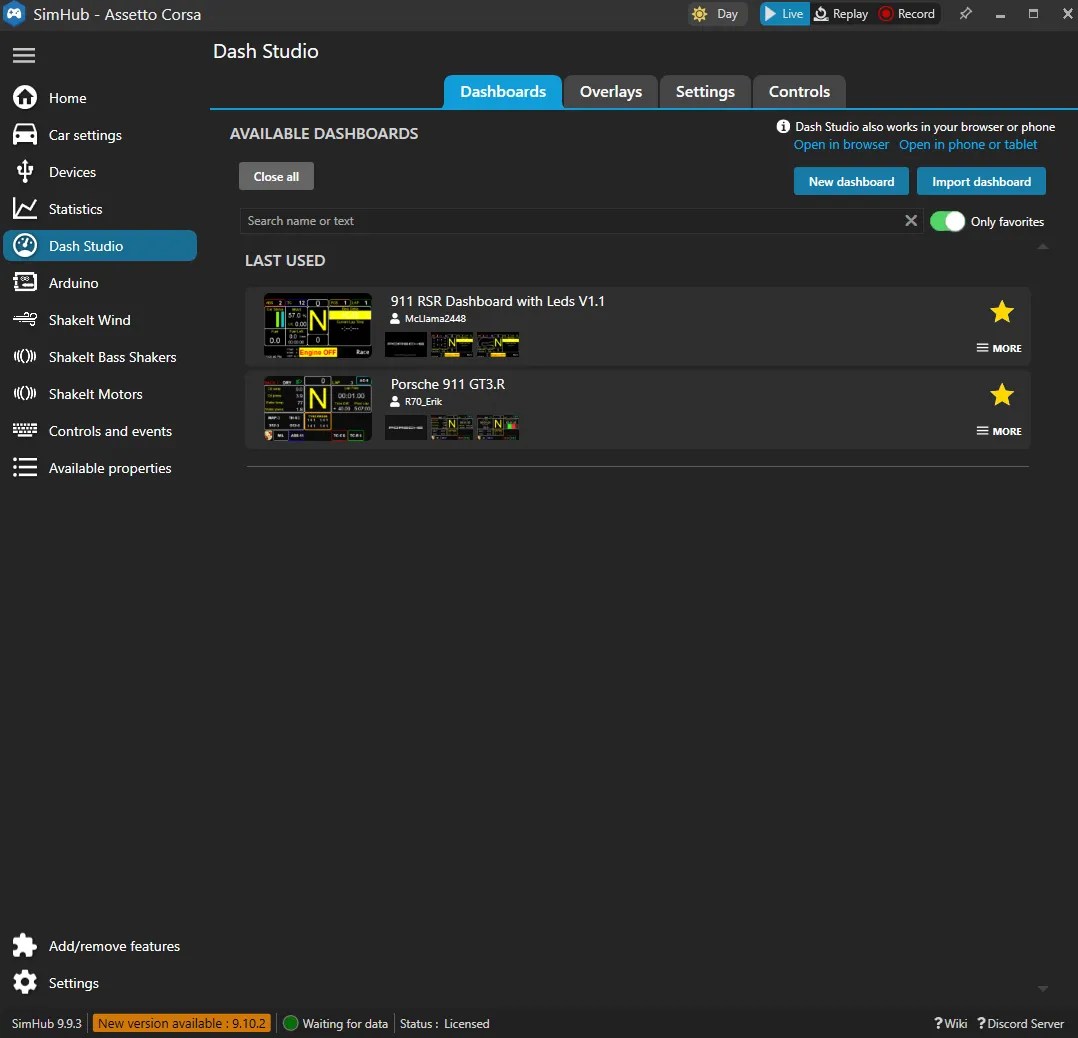The height and width of the screenshot is (1038, 1078).
Task: Click the green Waiting for data indicator
Action: tap(291, 1024)
